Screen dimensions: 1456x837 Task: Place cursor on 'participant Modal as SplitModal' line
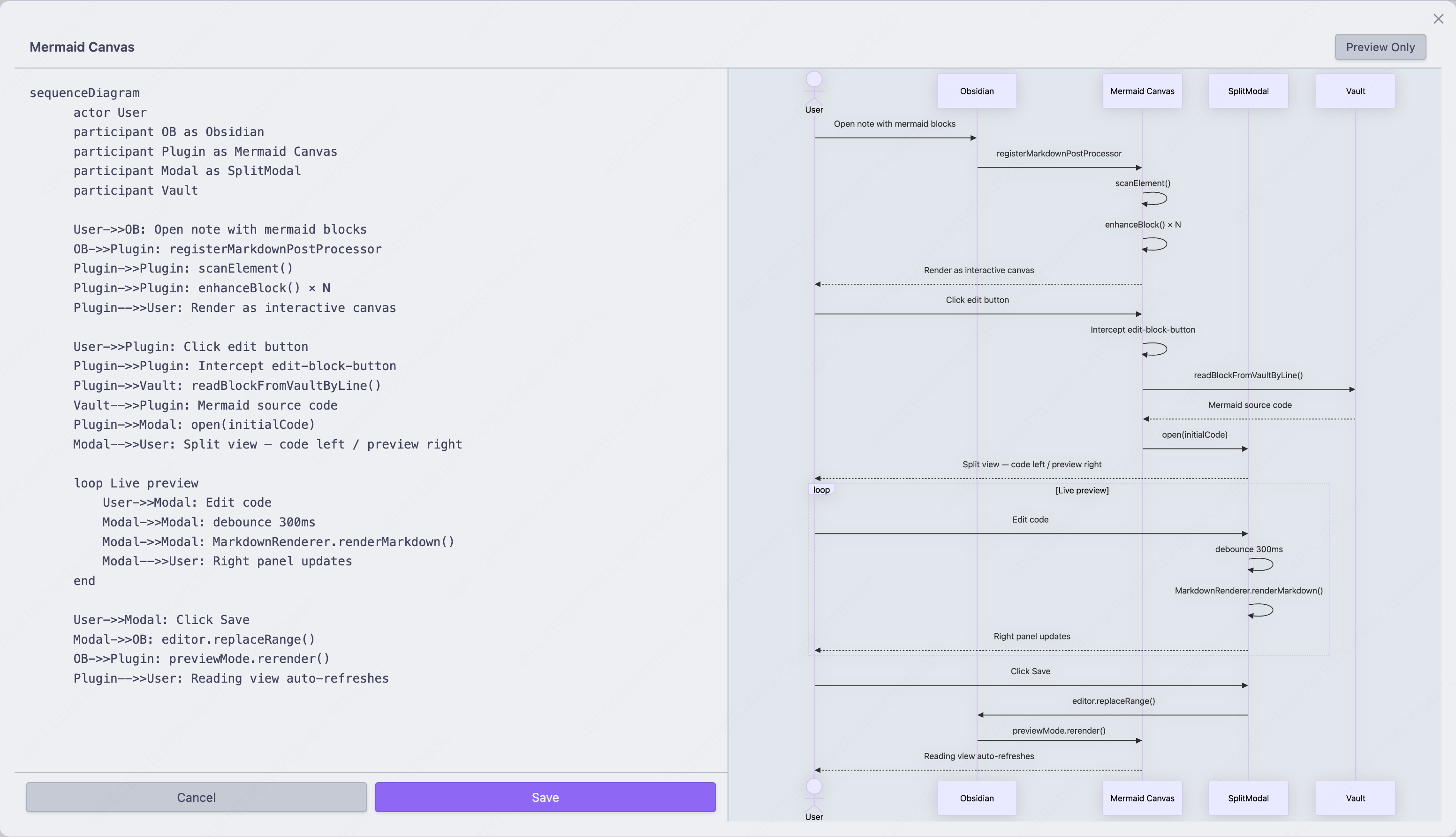pyautogui.click(x=187, y=171)
